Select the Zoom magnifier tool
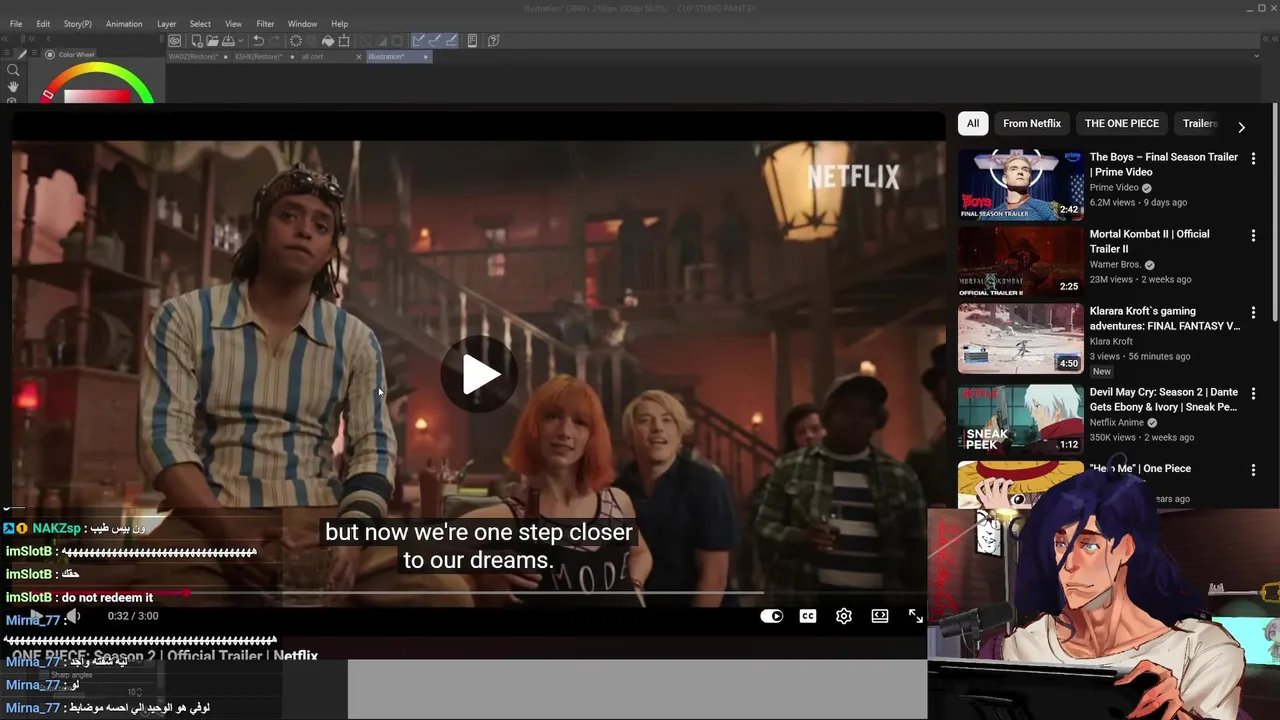Viewport: 1280px width, 720px height. pos(13,70)
